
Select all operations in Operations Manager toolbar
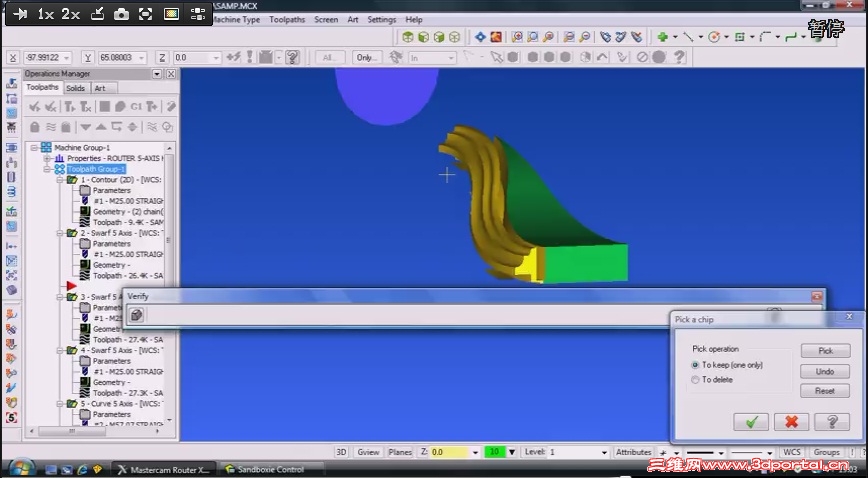(35, 106)
